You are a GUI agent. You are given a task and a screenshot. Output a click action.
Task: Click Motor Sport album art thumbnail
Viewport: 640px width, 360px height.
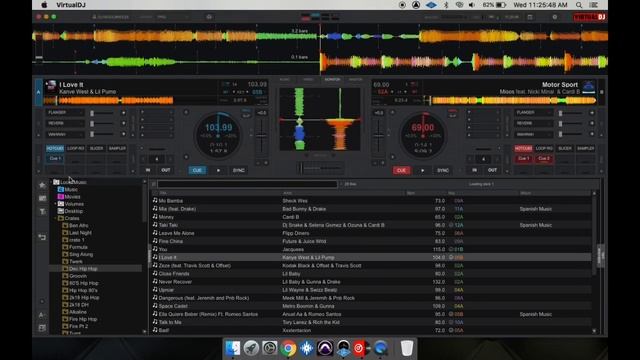pyautogui.click(x=589, y=87)
